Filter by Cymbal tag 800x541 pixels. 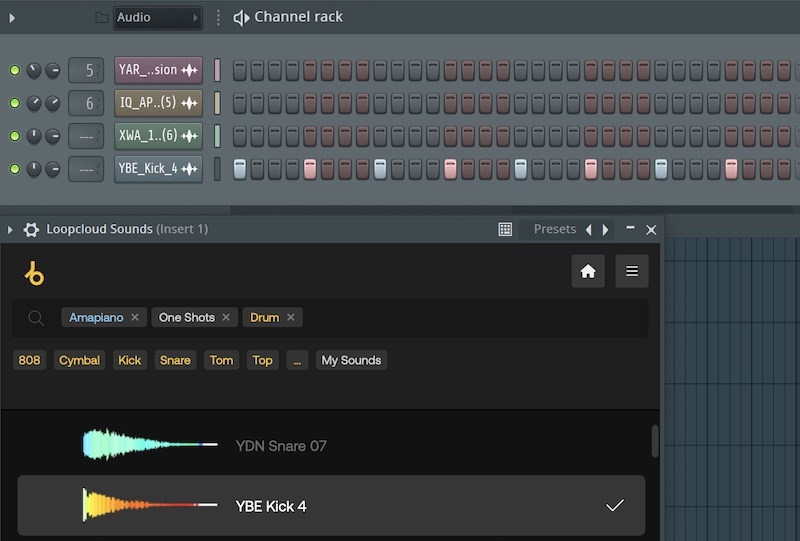[x=79, y=360]
